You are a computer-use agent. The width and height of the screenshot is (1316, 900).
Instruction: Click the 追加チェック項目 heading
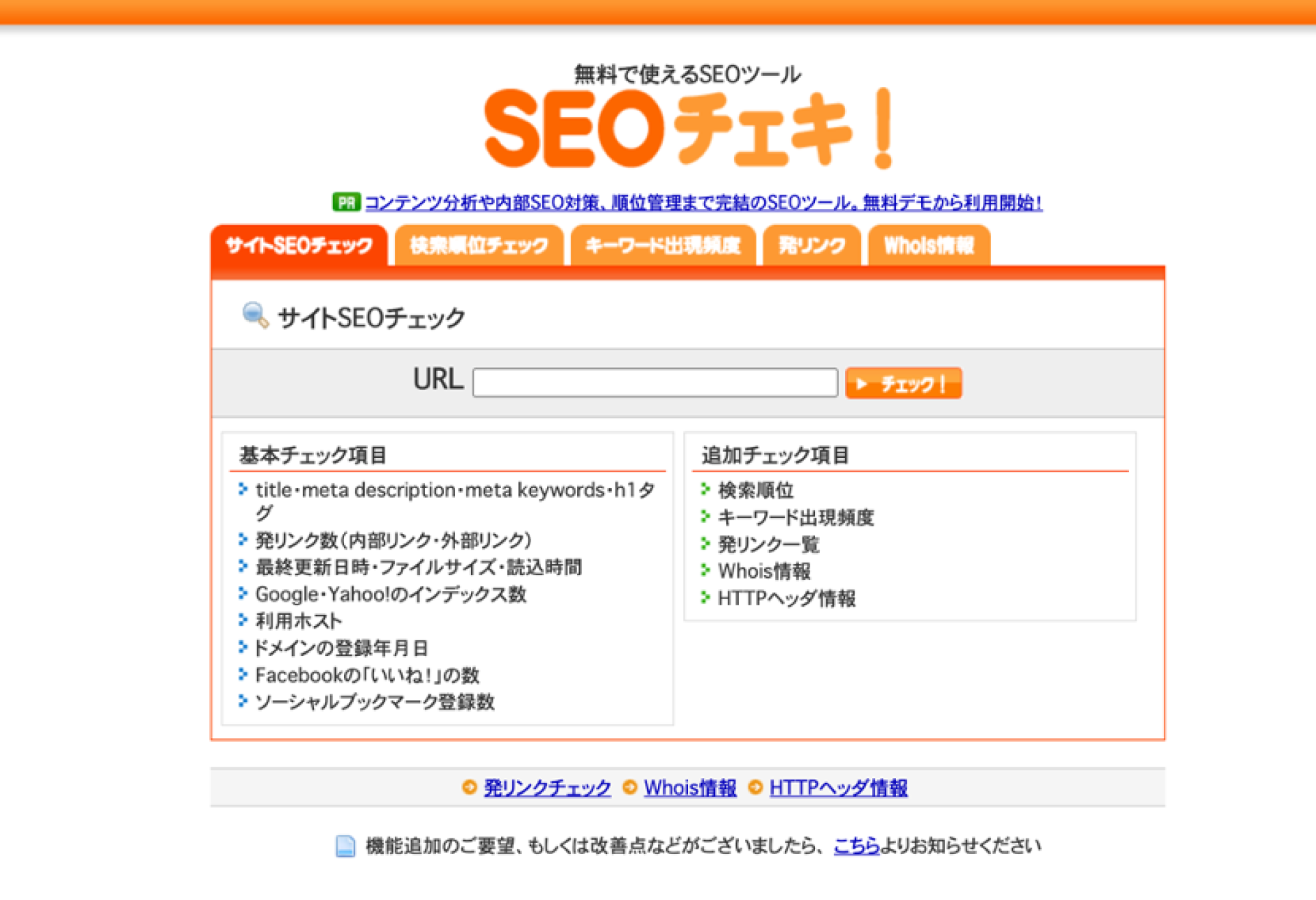pos(775,454)
